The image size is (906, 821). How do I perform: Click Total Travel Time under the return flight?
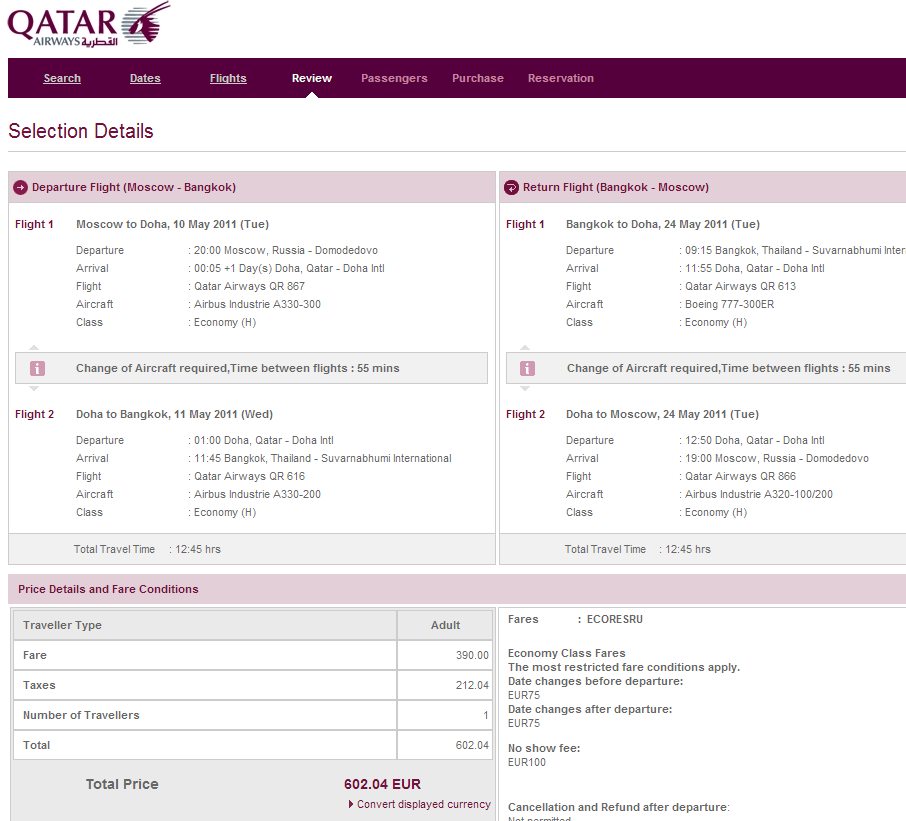pyautogui.click(x=637, y=549)
